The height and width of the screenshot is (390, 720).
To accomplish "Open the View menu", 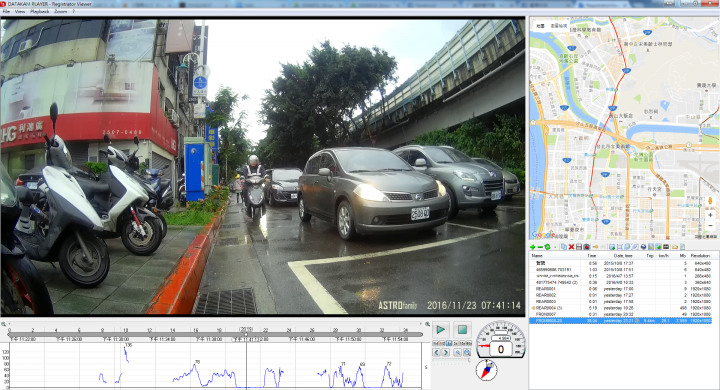I will (20, 11).
